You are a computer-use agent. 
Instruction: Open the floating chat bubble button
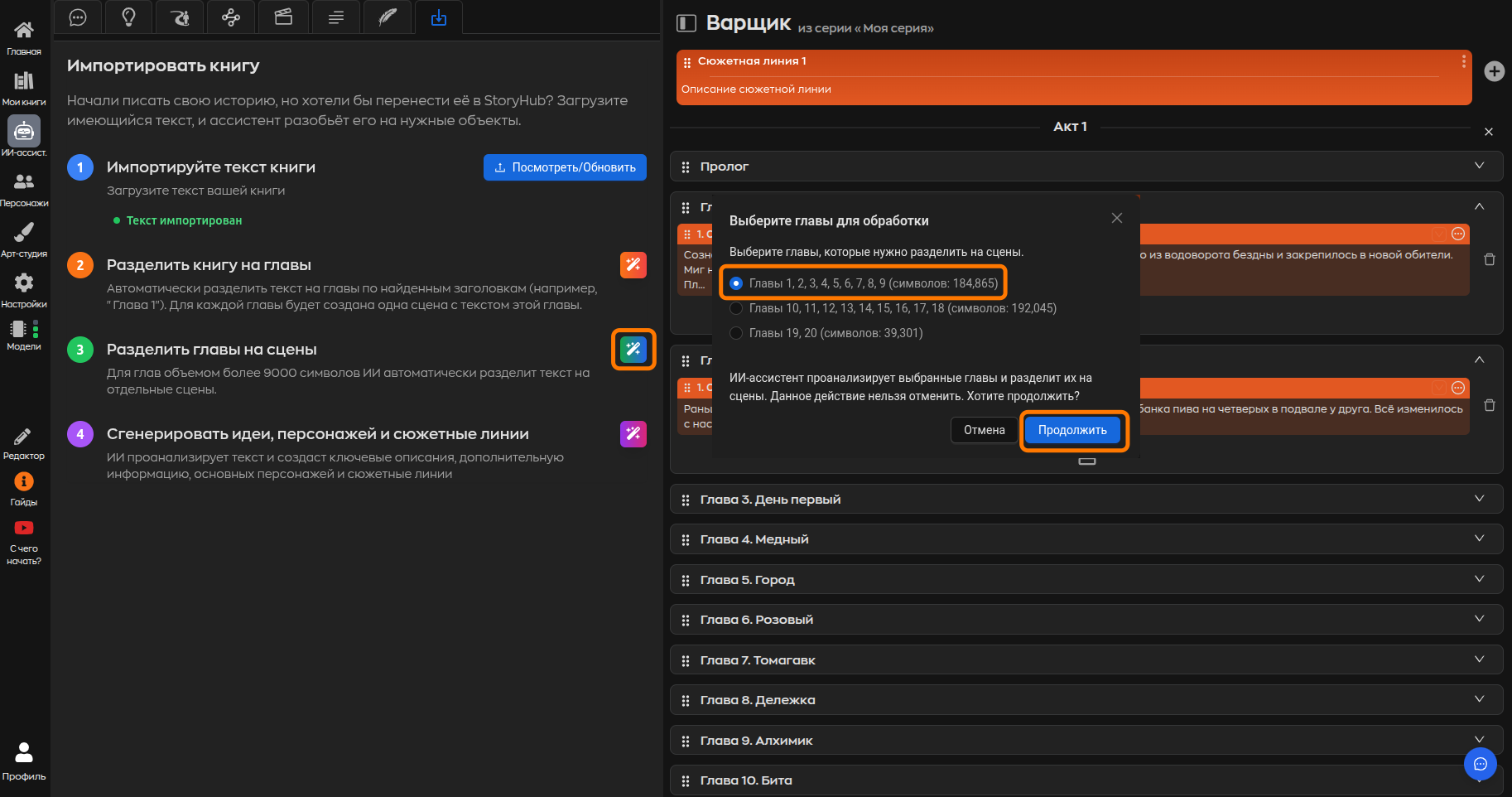[x=1480, y=764]
